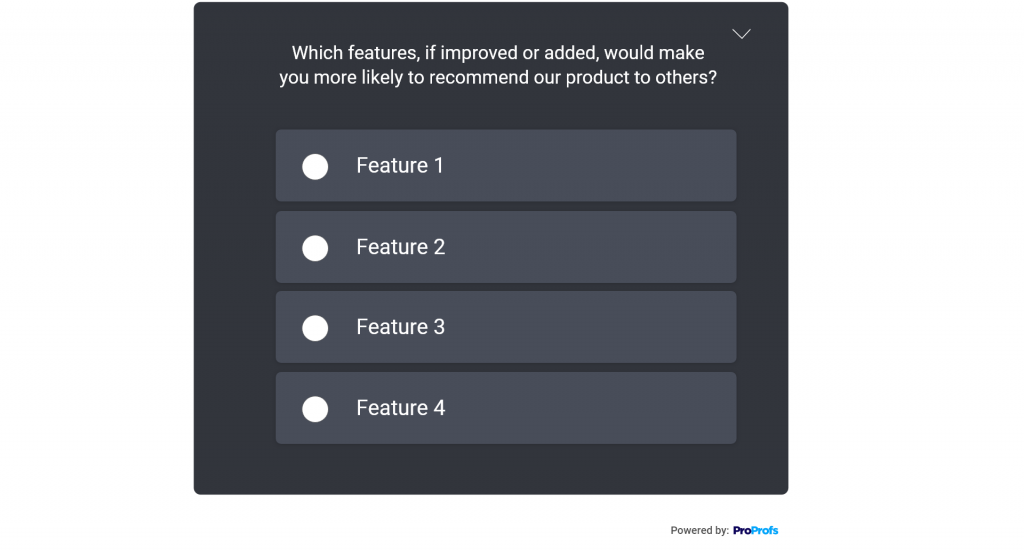Click the "Feature 1" label text

(x=400, y=165)
